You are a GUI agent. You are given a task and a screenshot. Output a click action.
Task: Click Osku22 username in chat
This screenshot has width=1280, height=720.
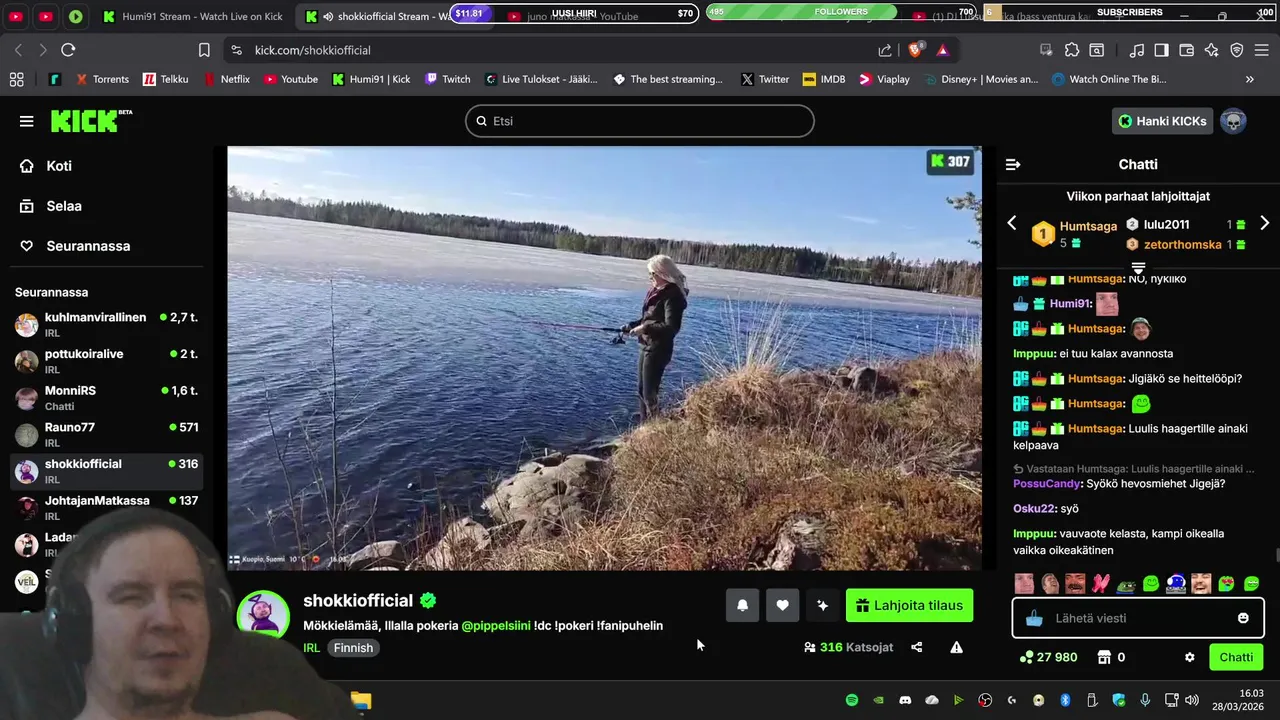(1034, 509)
